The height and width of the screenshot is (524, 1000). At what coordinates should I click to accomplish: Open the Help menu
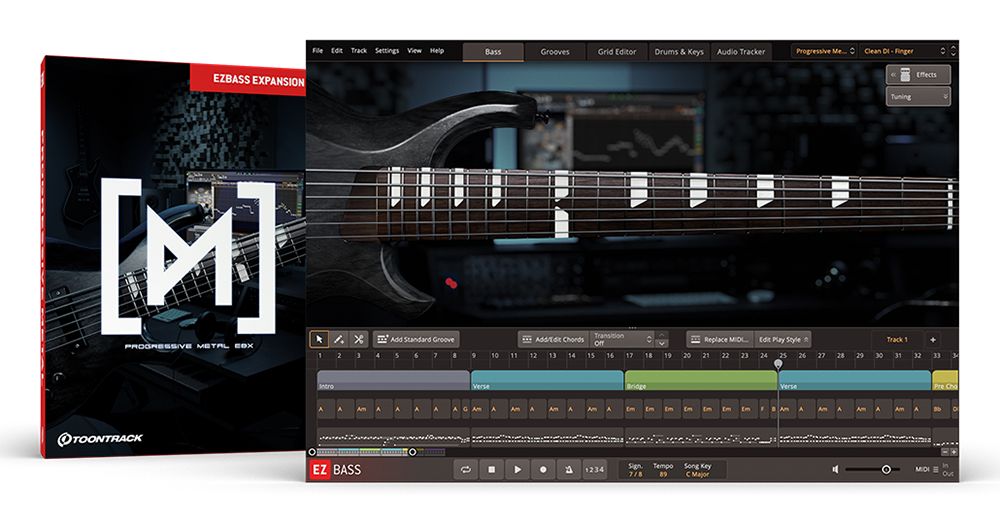coord(437,51)
